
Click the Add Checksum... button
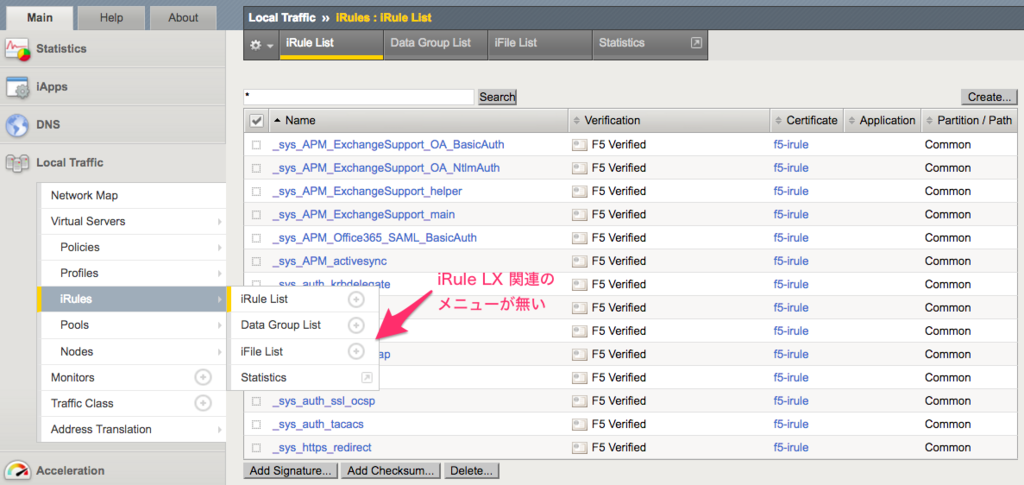coord(391,471)
